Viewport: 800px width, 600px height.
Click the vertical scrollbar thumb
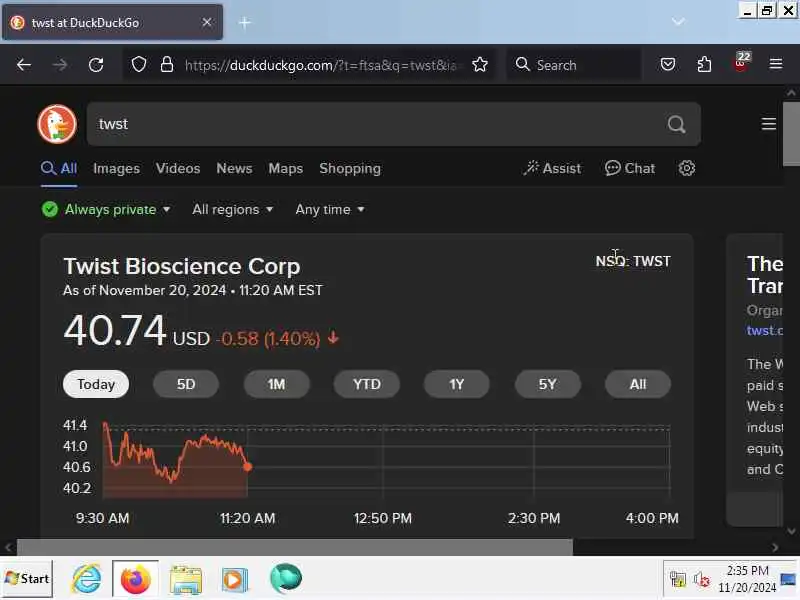(791, 134)
